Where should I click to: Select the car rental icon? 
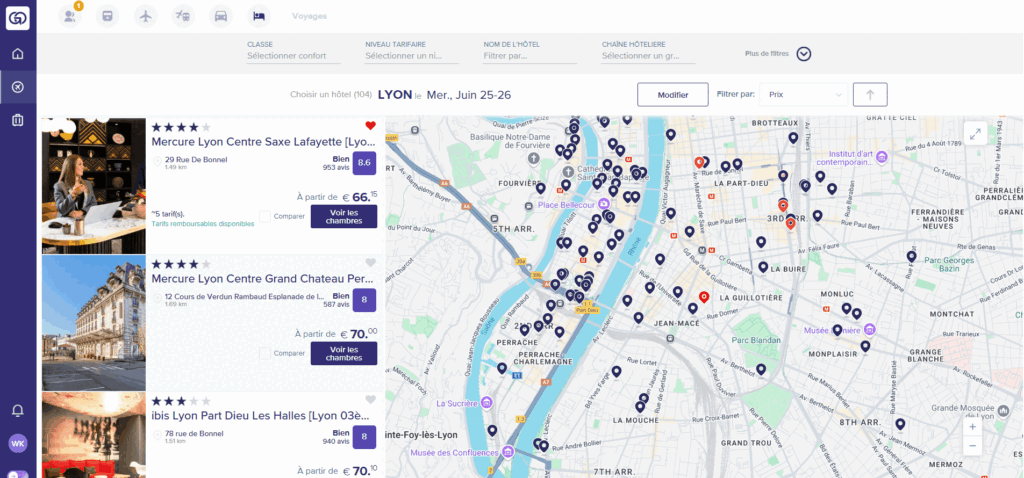click(x=221, y=16)
